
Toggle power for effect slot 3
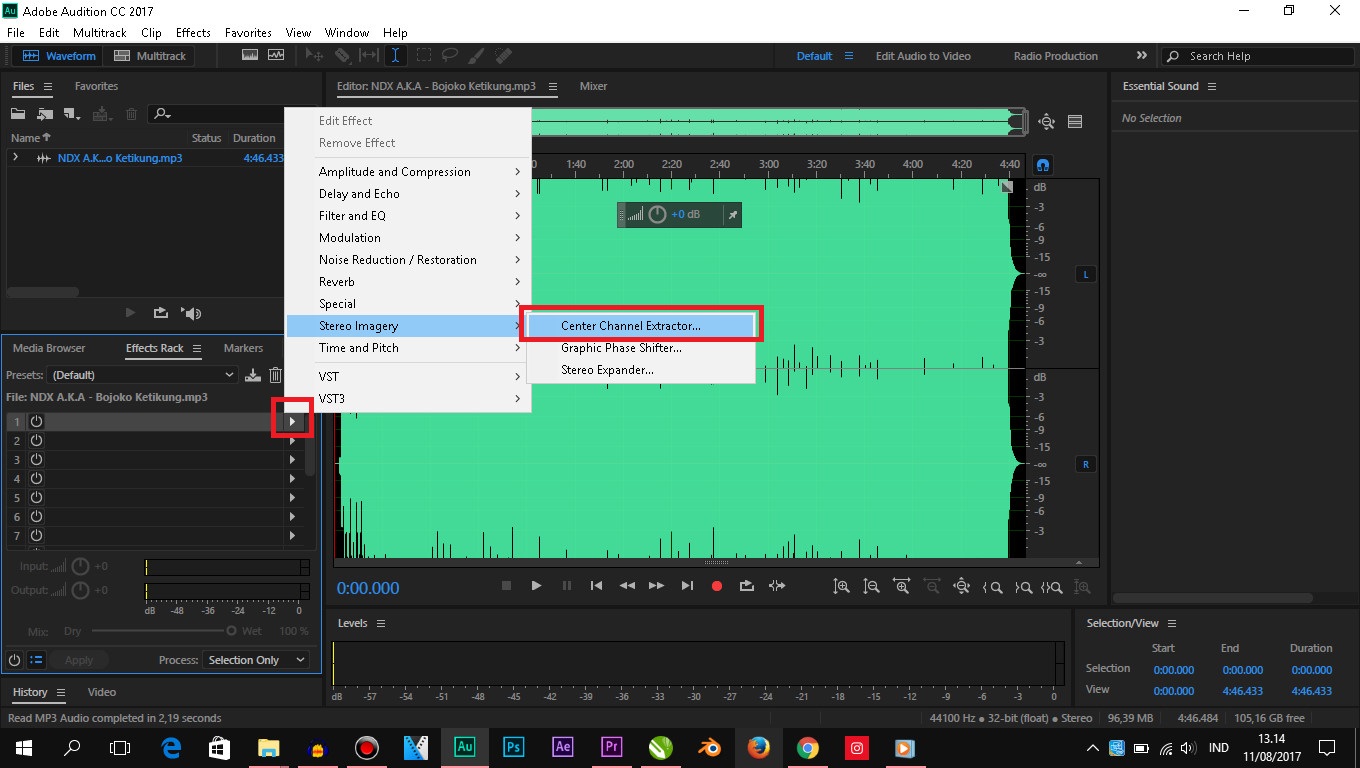(36, 459)
